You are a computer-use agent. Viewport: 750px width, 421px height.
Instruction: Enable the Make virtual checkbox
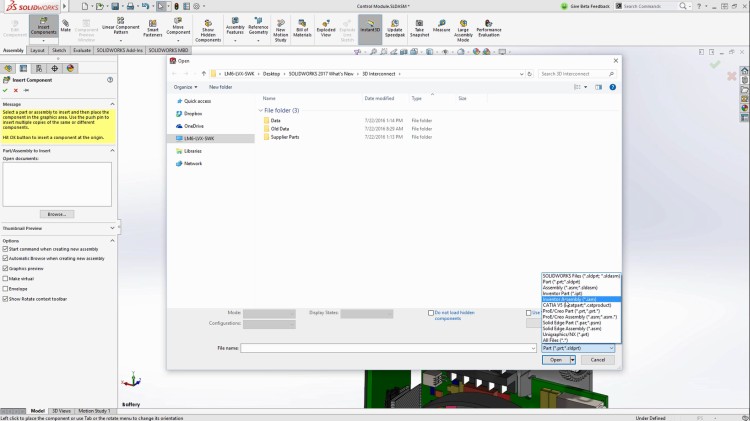pyautogui.click(x=5, y=278)
